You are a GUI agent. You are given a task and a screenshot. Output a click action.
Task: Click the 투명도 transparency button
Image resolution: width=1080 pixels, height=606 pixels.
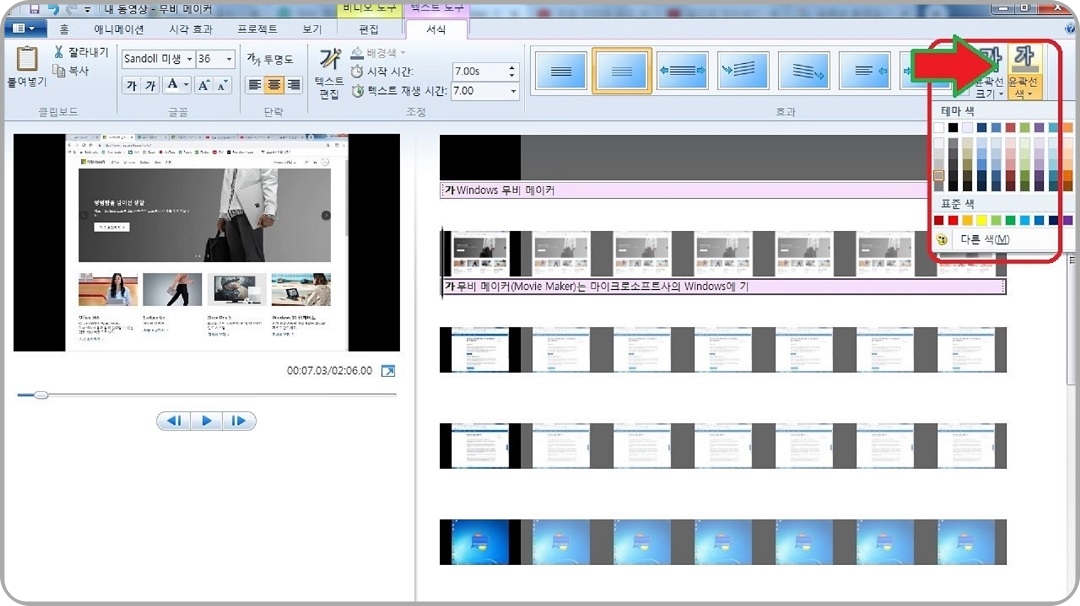[270, 59]
